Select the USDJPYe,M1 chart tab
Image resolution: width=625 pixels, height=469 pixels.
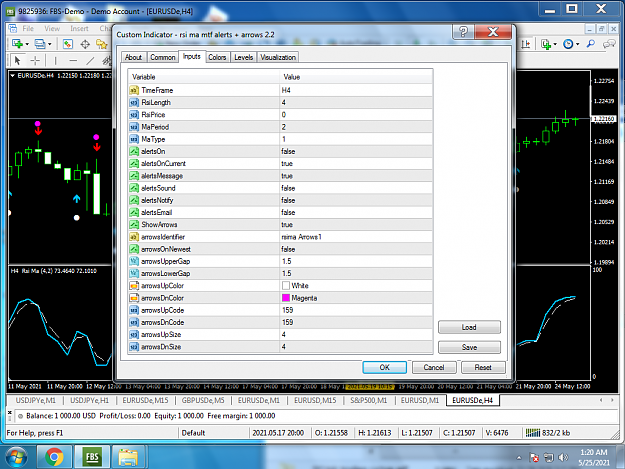point(35,400)
